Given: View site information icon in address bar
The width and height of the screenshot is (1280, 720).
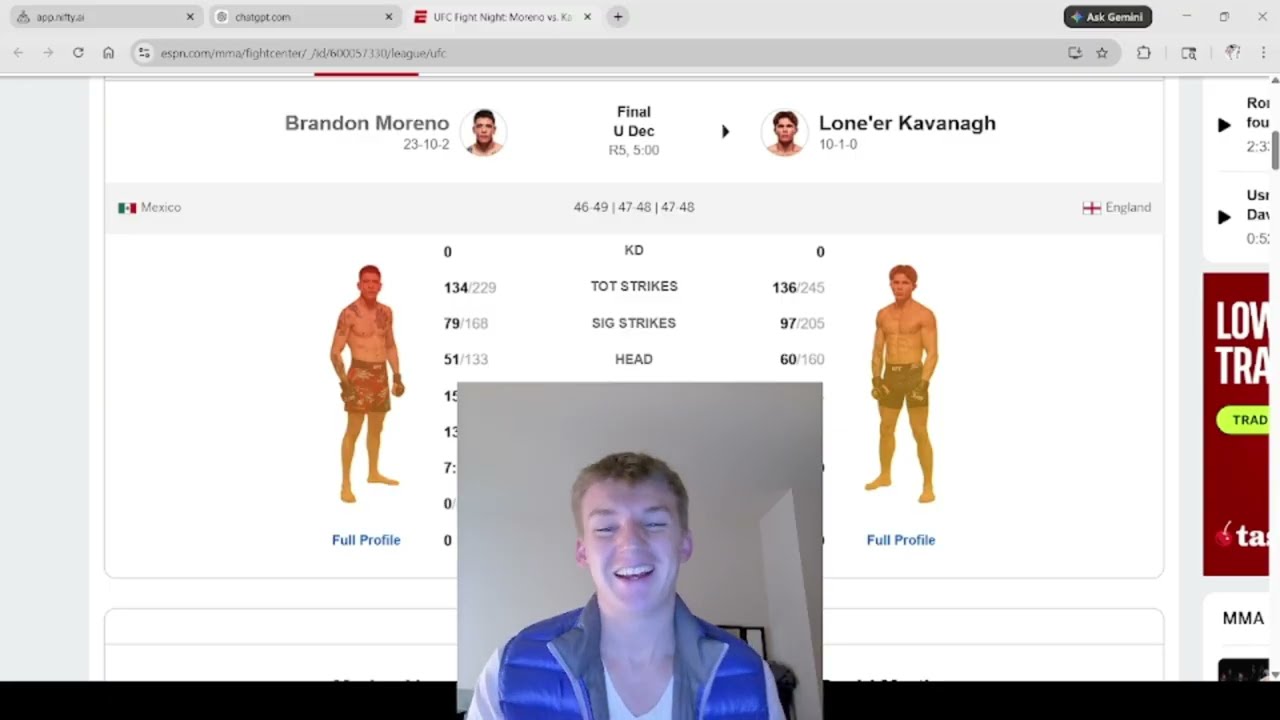Looking at the screenshot, I should click(144, 53).
